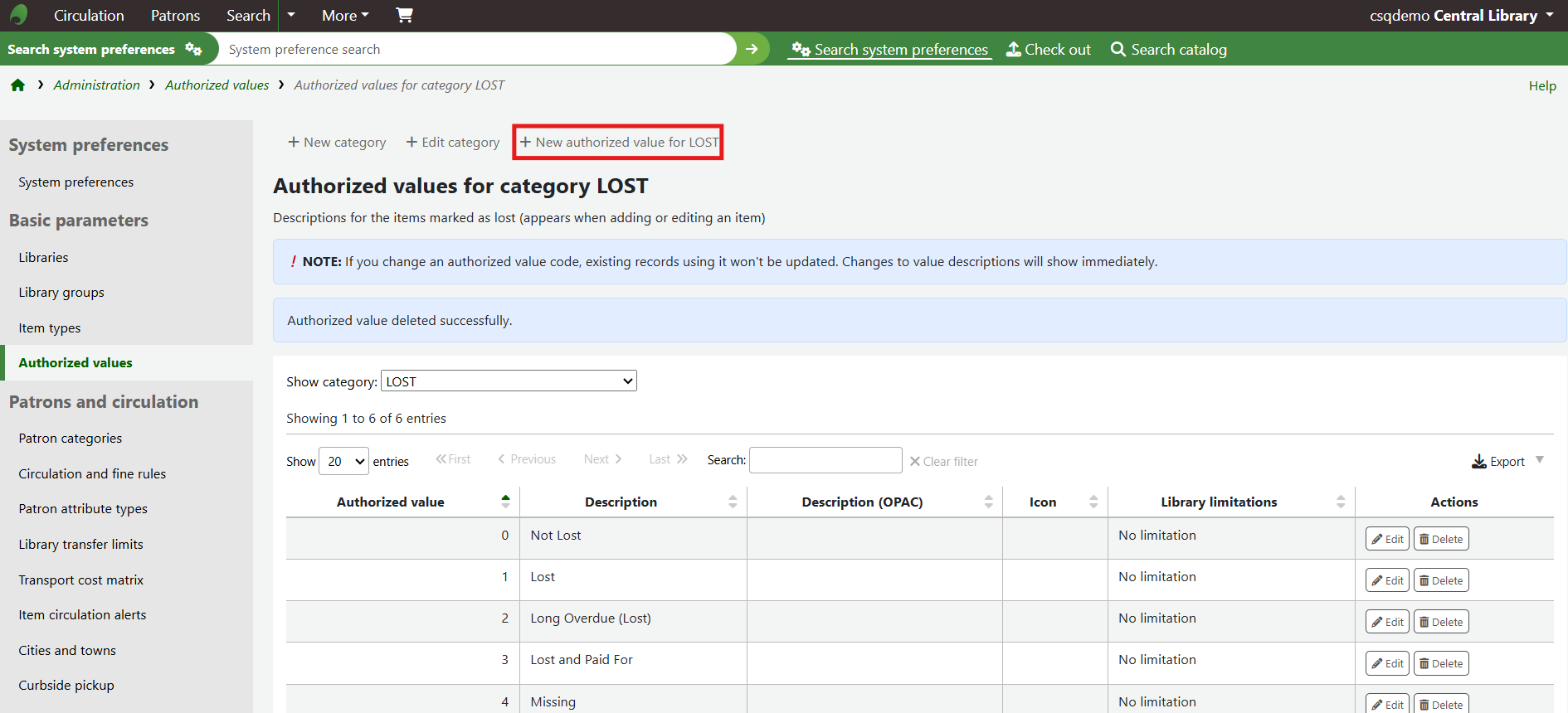The height and width of the screenshot is (713, 1568).
Task: Open Item types in sidebar
Action: [50, 328]
